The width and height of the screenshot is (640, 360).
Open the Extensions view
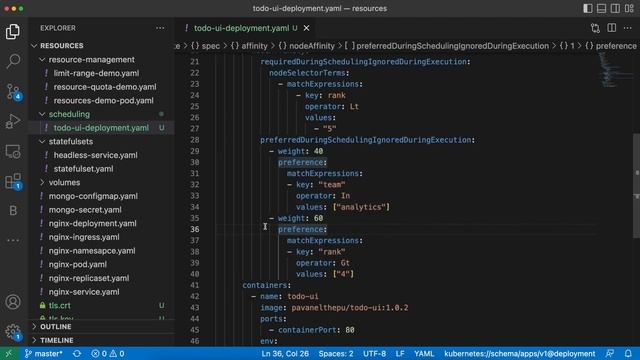(13, 181)
